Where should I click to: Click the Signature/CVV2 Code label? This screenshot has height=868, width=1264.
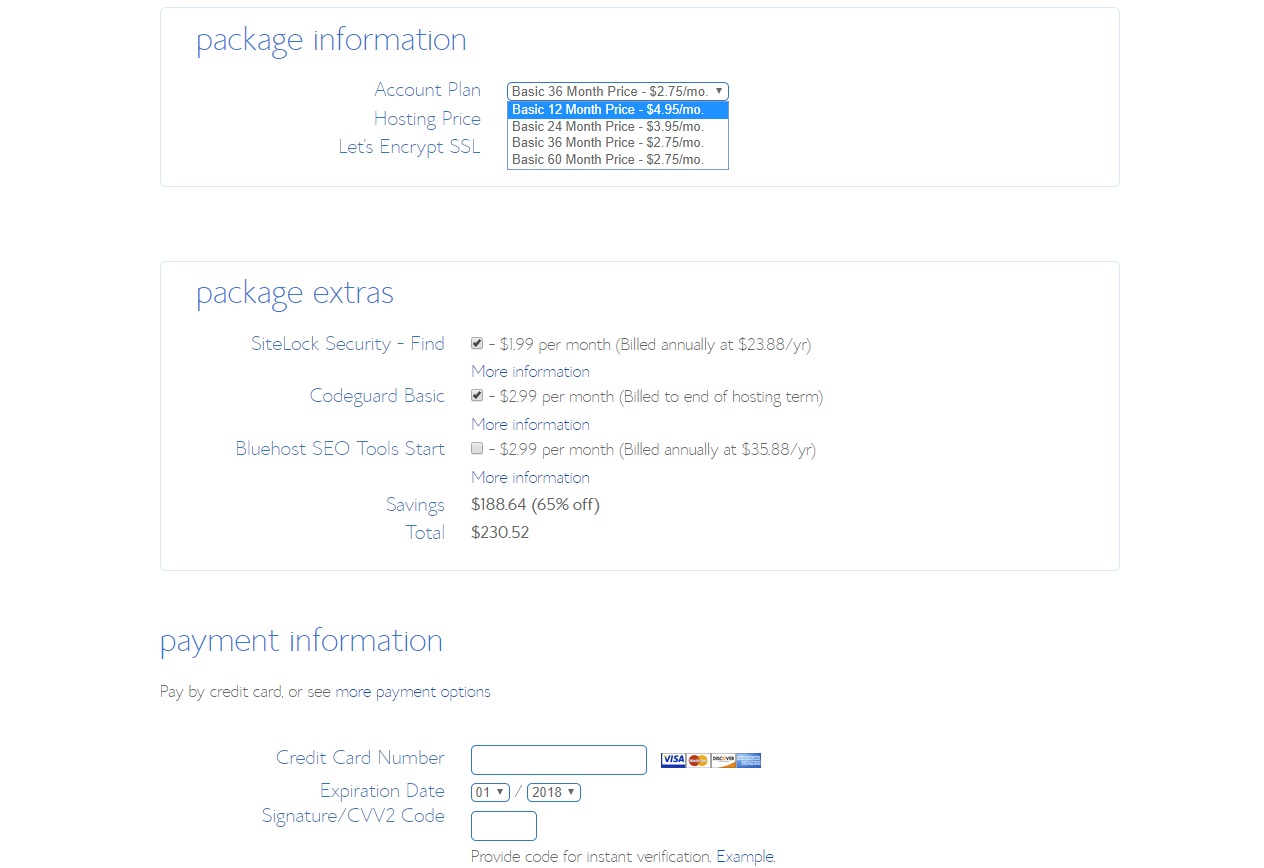[x=353, y=815]
